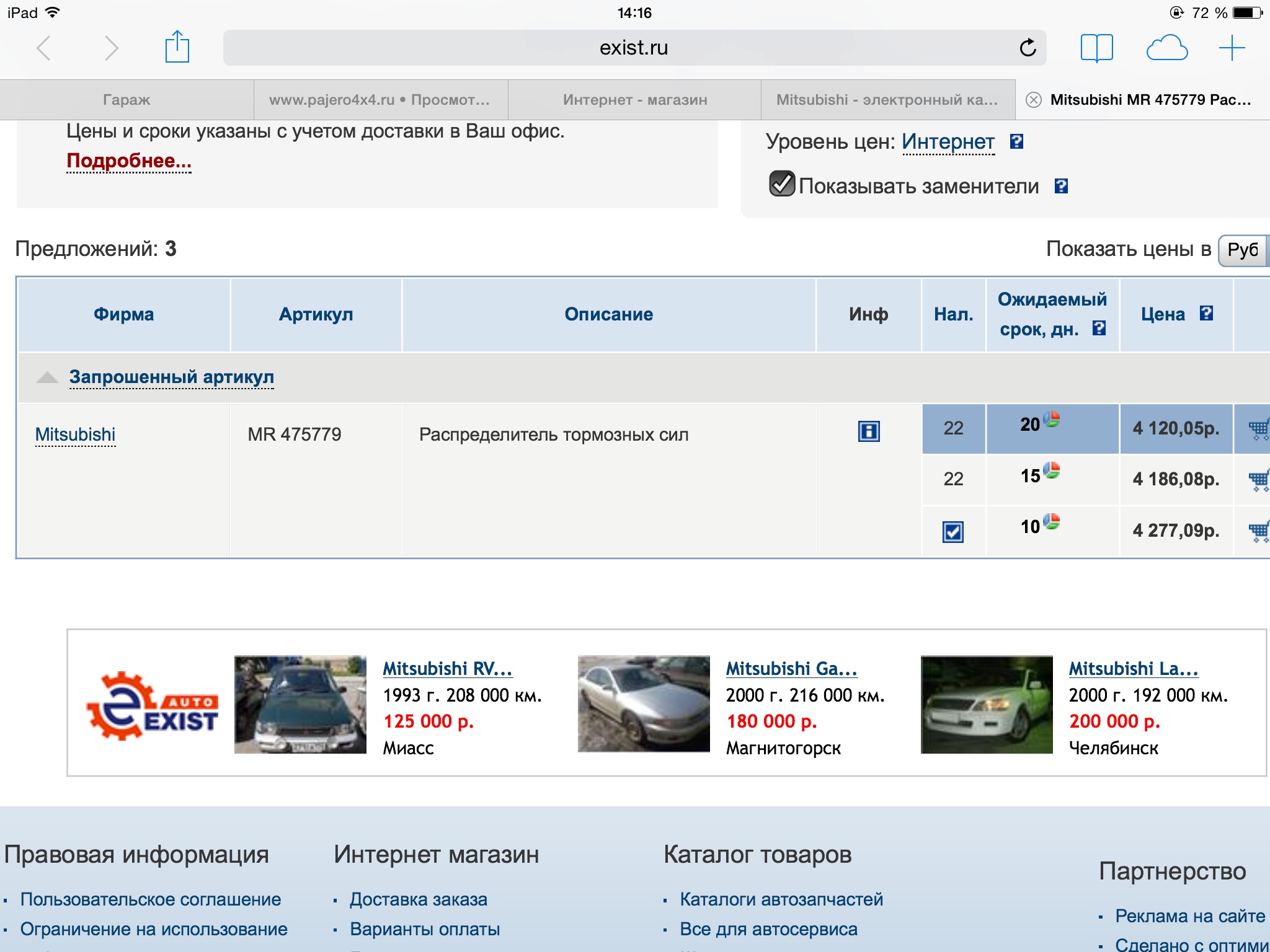
Task: Switch to the Гараж tab
Action: pyautogui.click(x=127, y=100)
